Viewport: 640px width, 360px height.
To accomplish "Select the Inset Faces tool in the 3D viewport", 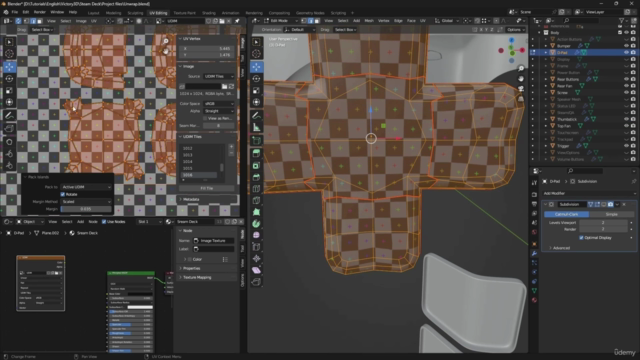I will (x=256, y=165).
